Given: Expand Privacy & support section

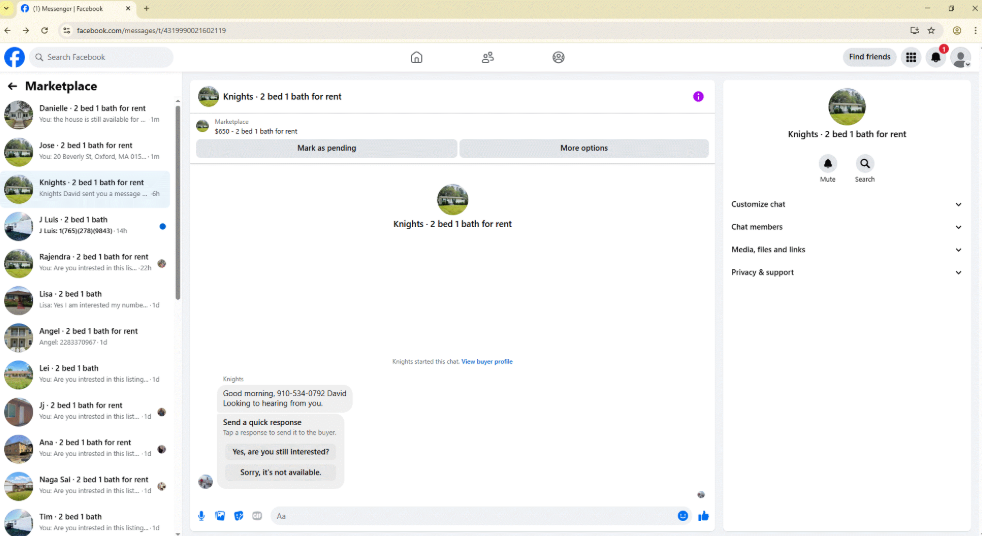Looking at the screenshot, I should [x=847, y=272].
